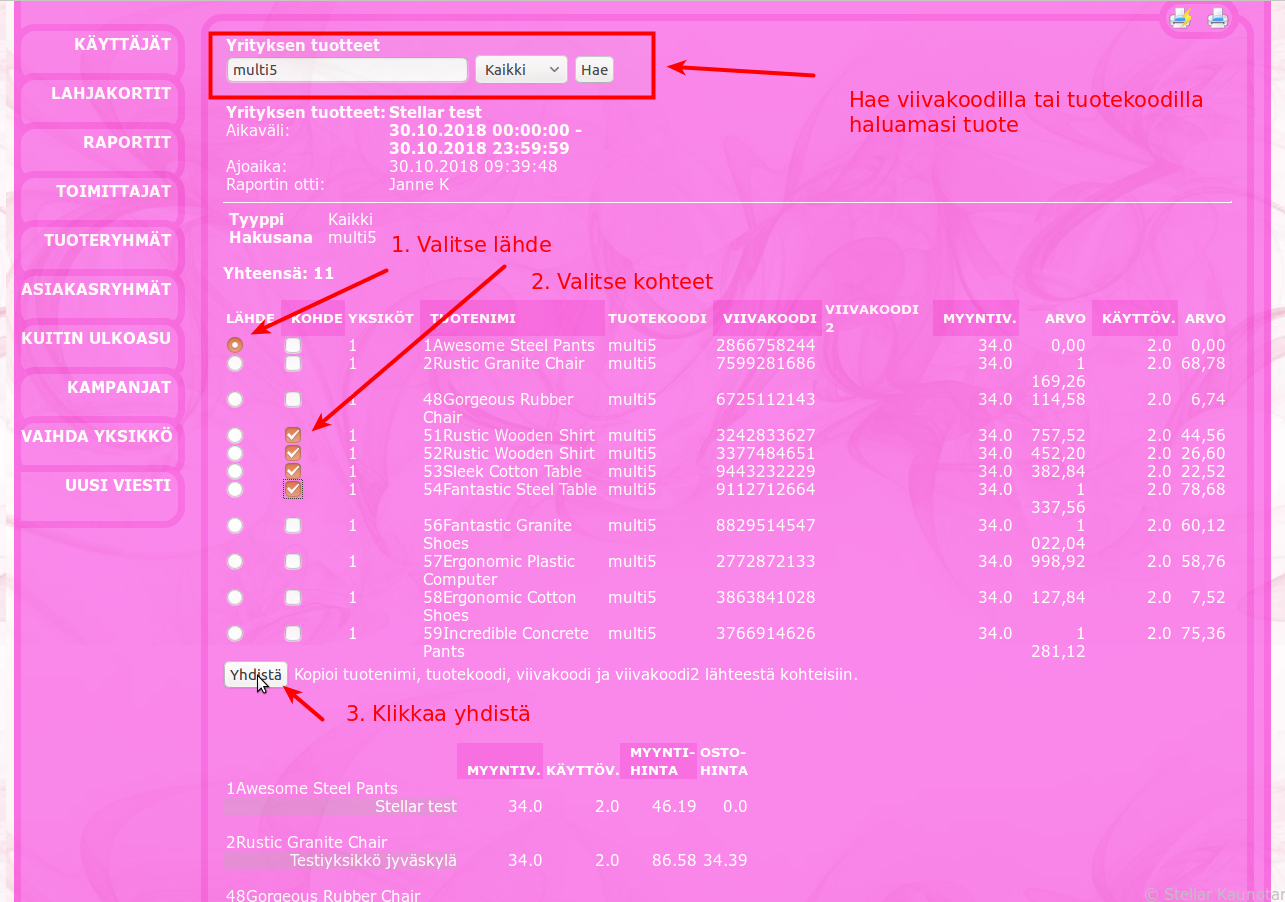Open the Kaikki type dropdown

(520, 70)
